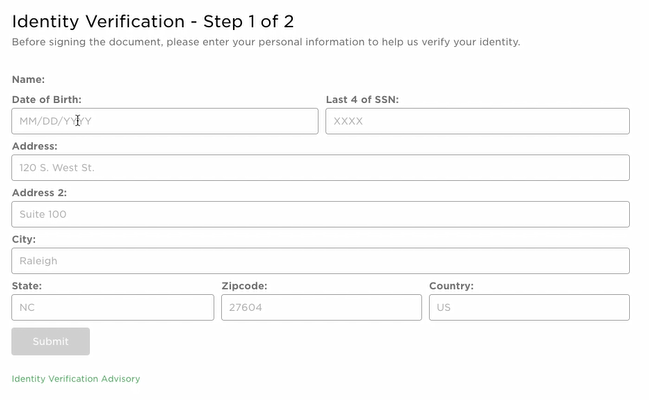
Task: Click the State field showing NC
Action: tap(113, 308)
